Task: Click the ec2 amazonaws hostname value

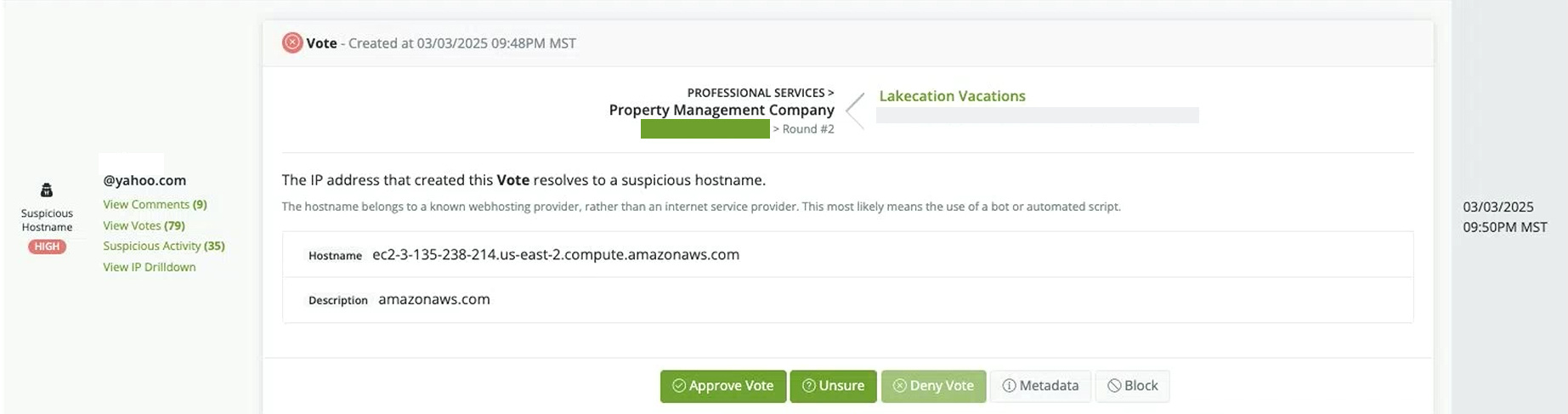Action: point(556,254)
